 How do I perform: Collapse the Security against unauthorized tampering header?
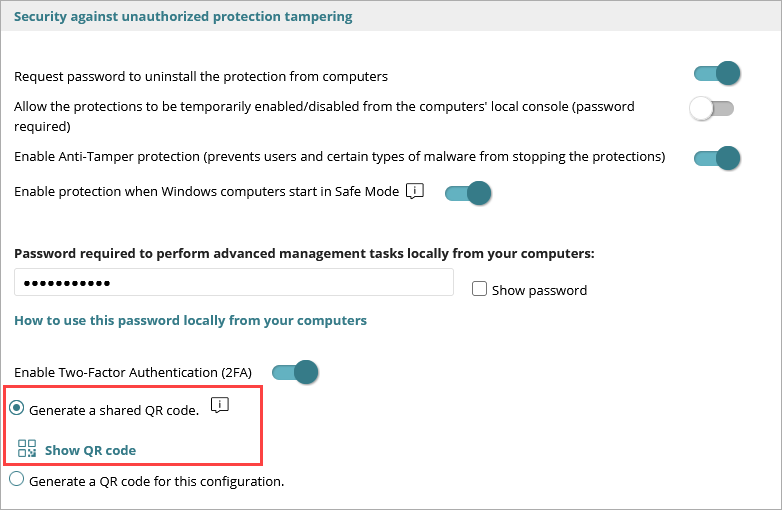pyautogui.click(x=183, y=17)
